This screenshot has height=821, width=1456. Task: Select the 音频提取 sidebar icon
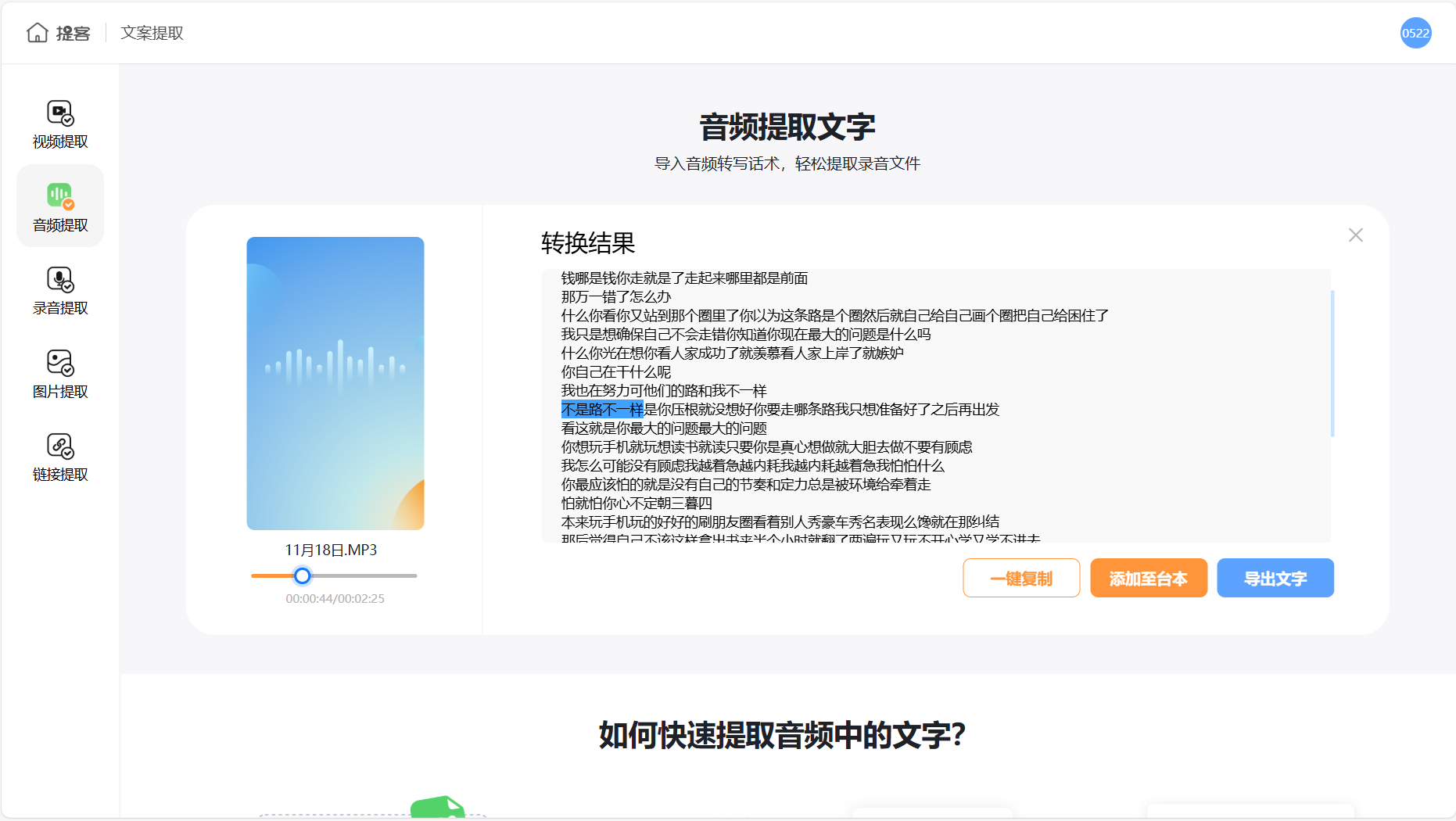60,196
